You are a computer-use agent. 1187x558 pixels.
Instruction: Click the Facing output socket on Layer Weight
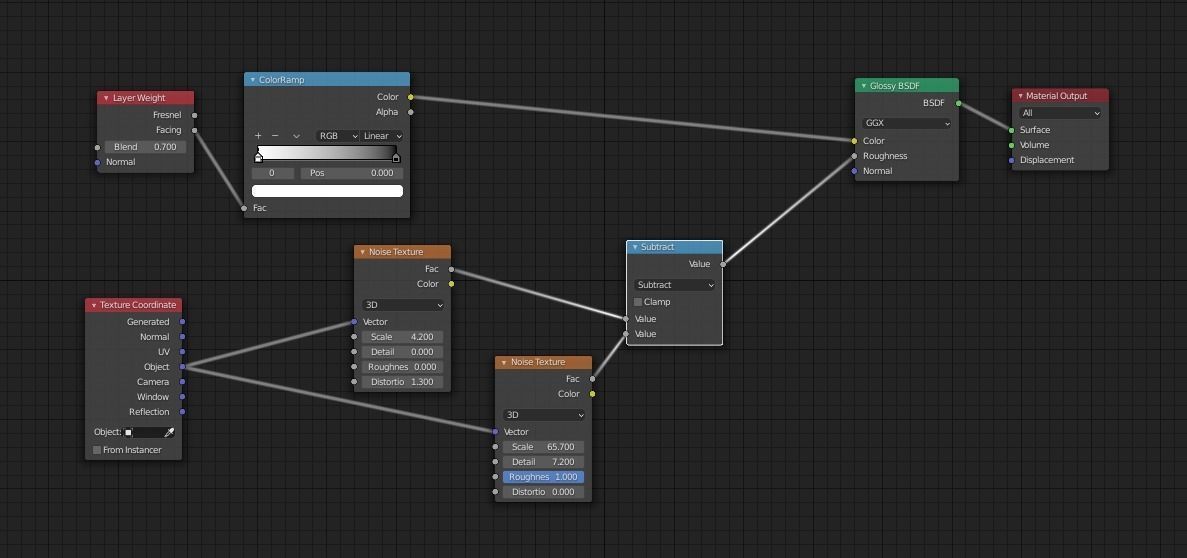coord(195,130)
